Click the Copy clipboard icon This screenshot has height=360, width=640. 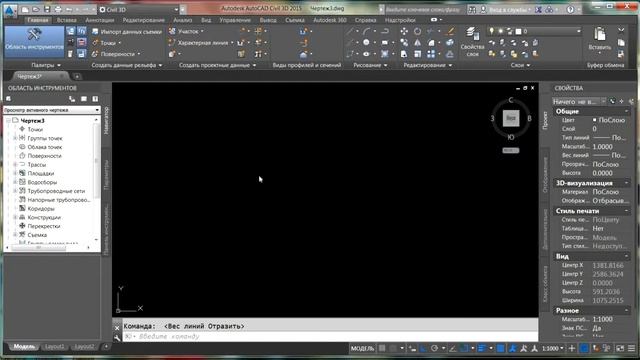tap(621, 42)
